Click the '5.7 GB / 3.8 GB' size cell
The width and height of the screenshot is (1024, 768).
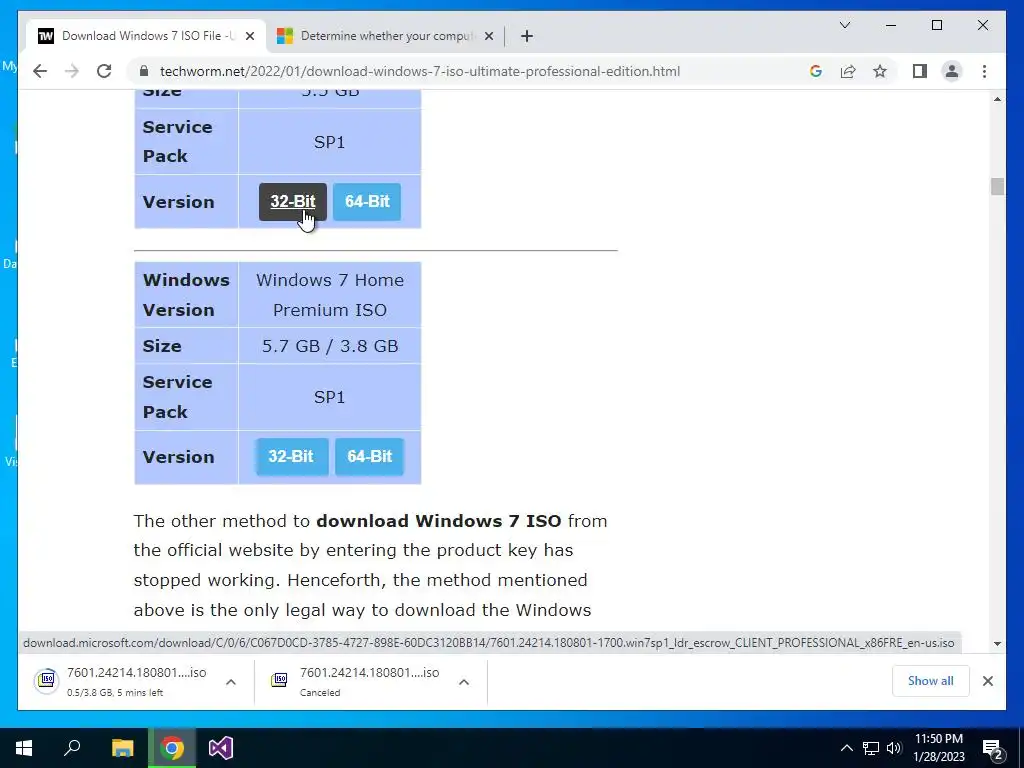[x=330, y=345]
